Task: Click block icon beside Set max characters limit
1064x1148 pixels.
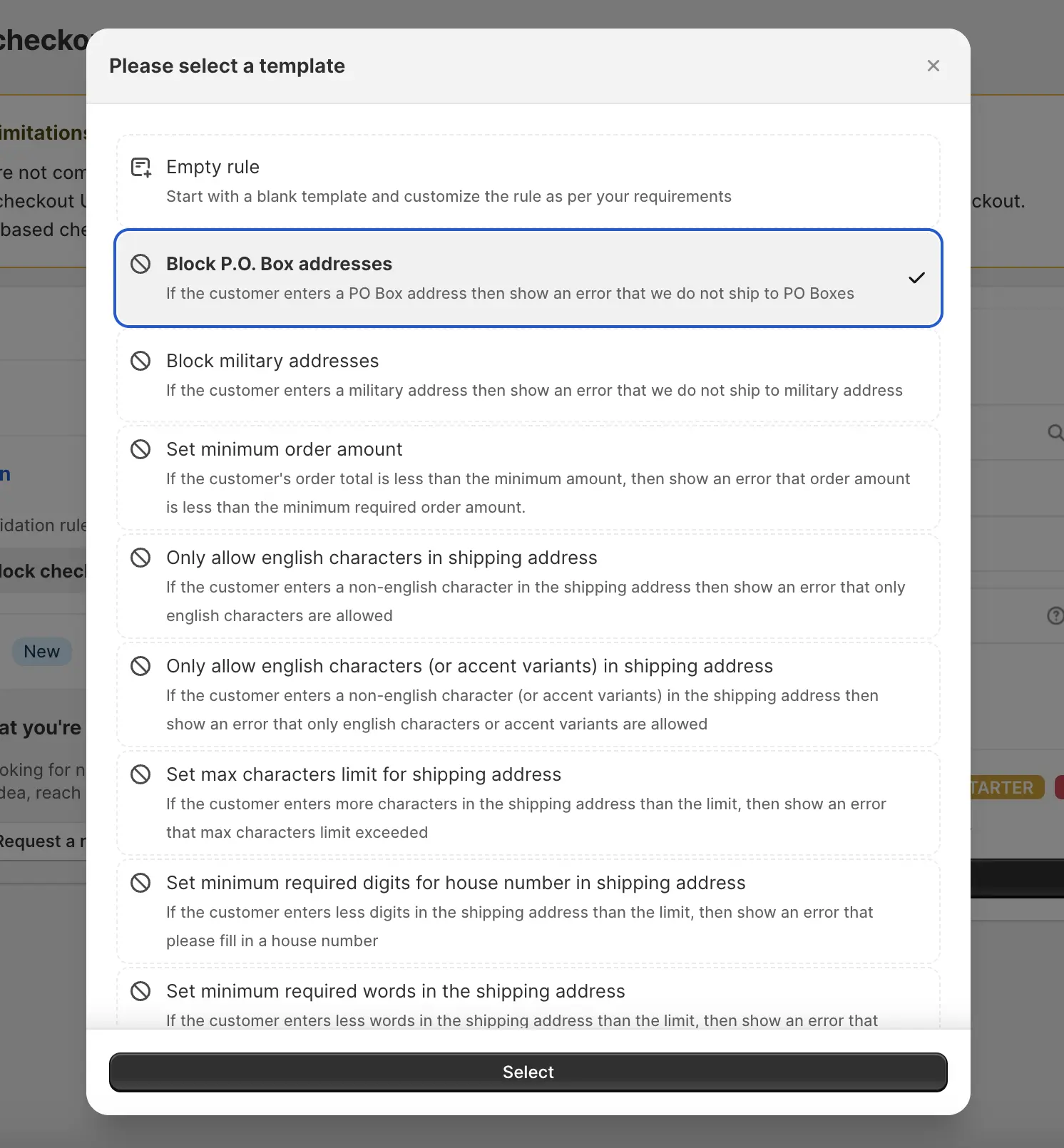Action: [140, 774]
